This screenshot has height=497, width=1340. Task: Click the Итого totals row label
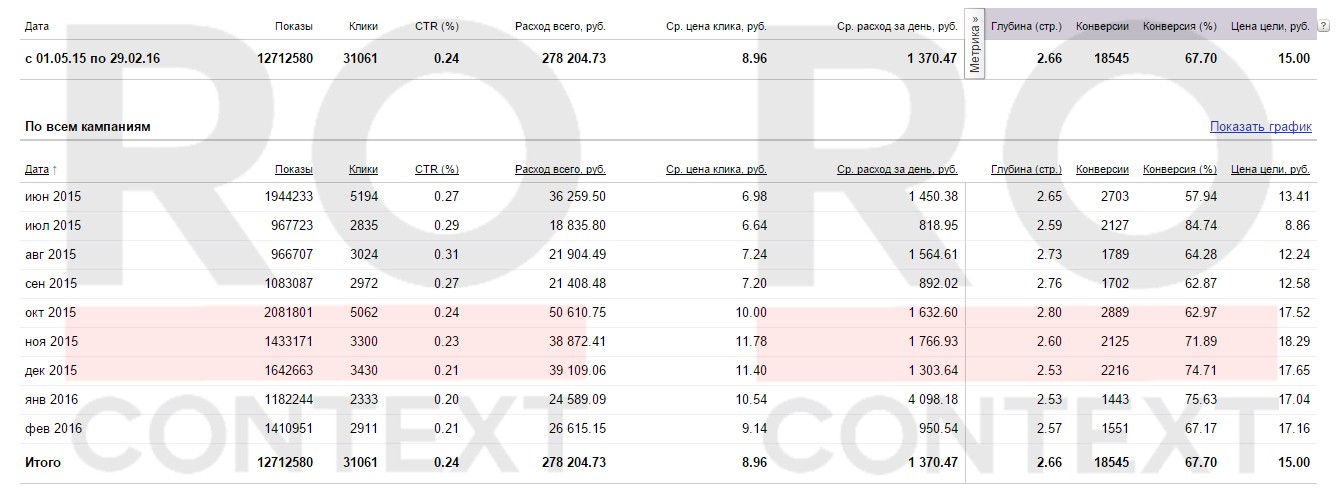42,463
